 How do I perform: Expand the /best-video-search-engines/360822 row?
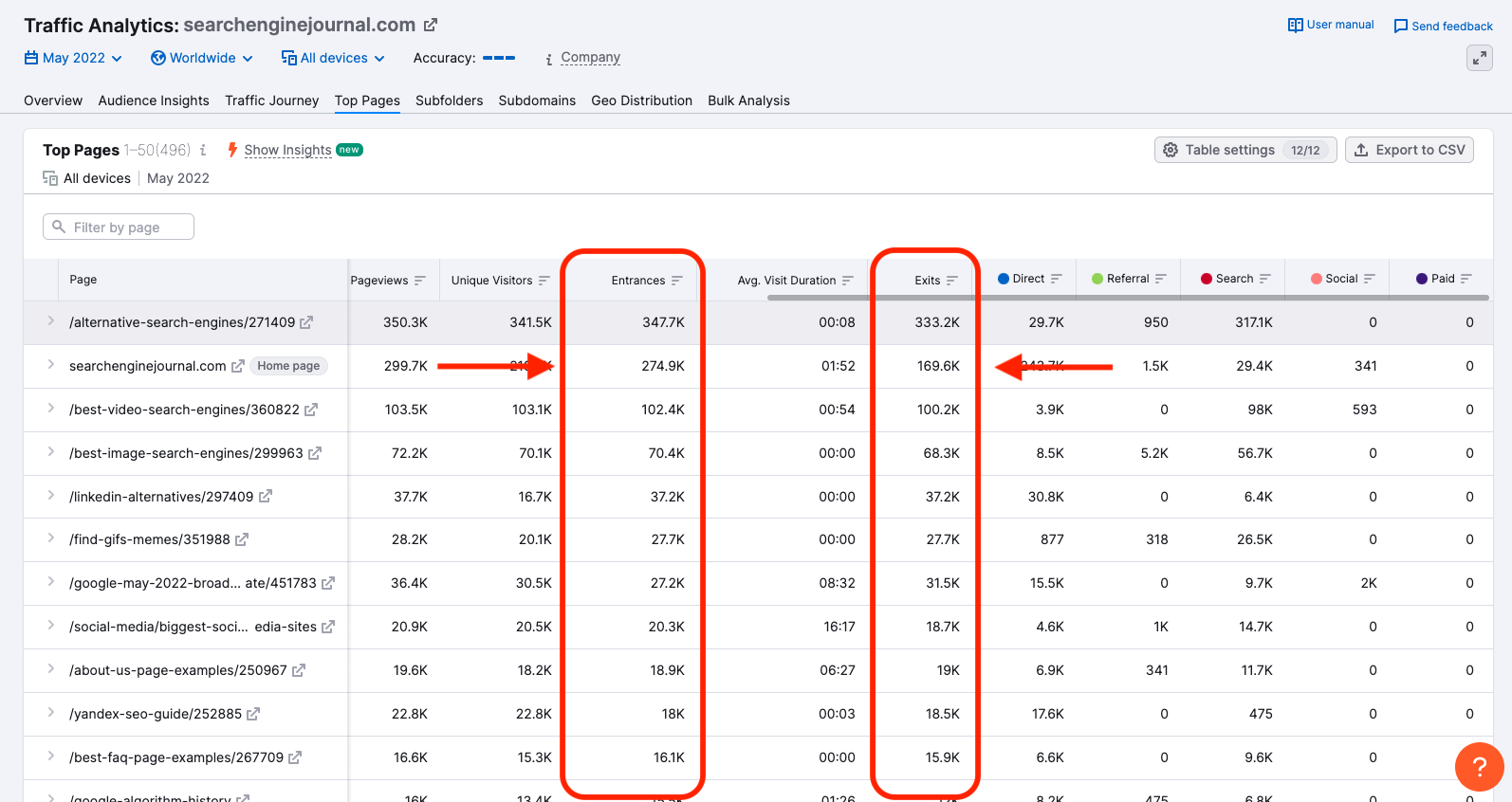[51, 409]
